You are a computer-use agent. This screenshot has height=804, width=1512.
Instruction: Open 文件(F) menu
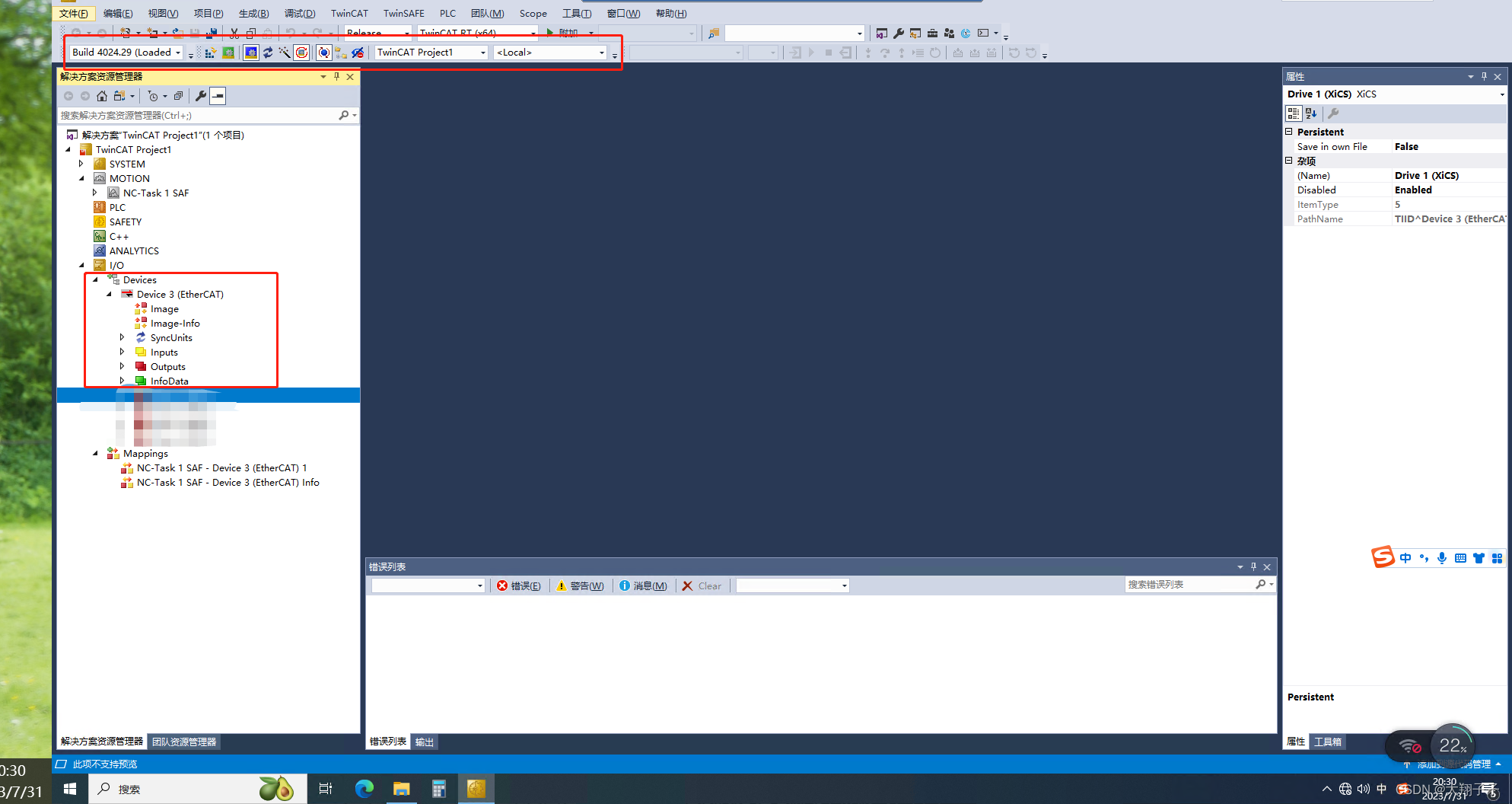coord(74,13)
